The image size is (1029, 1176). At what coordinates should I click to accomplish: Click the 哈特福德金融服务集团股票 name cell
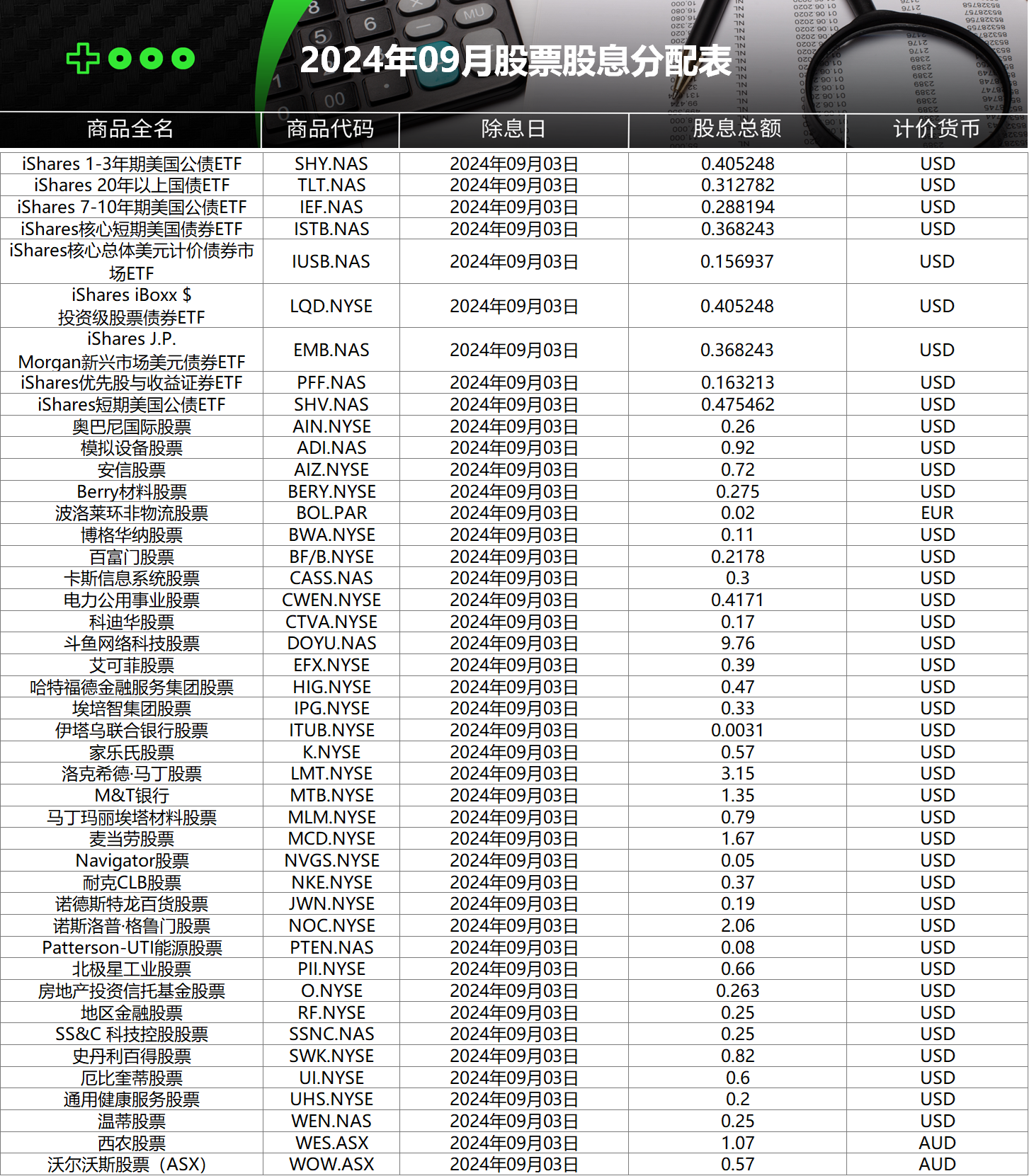coord(132,687)
